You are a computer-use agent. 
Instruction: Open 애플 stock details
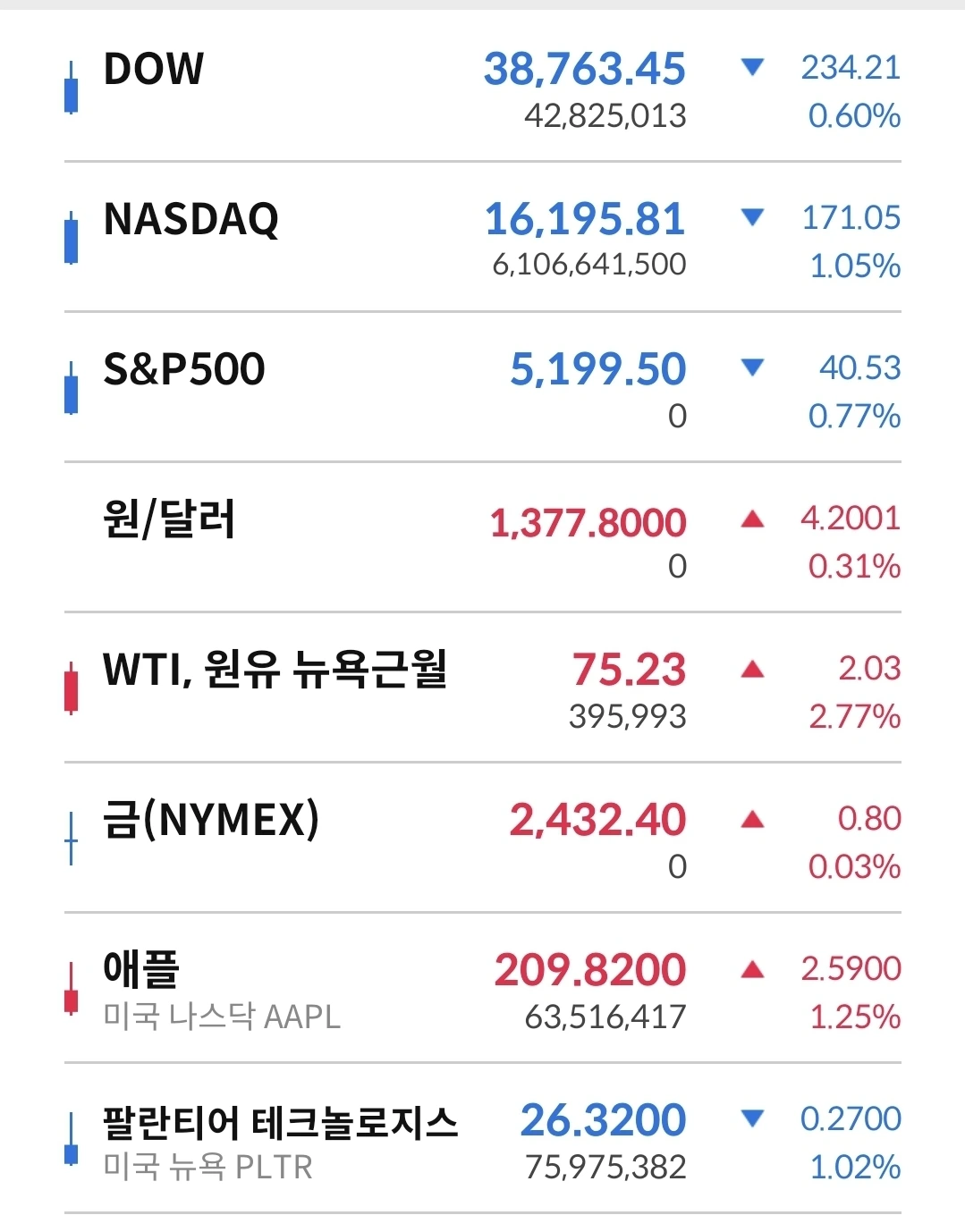pyautogui.click(x=141, y=969)
